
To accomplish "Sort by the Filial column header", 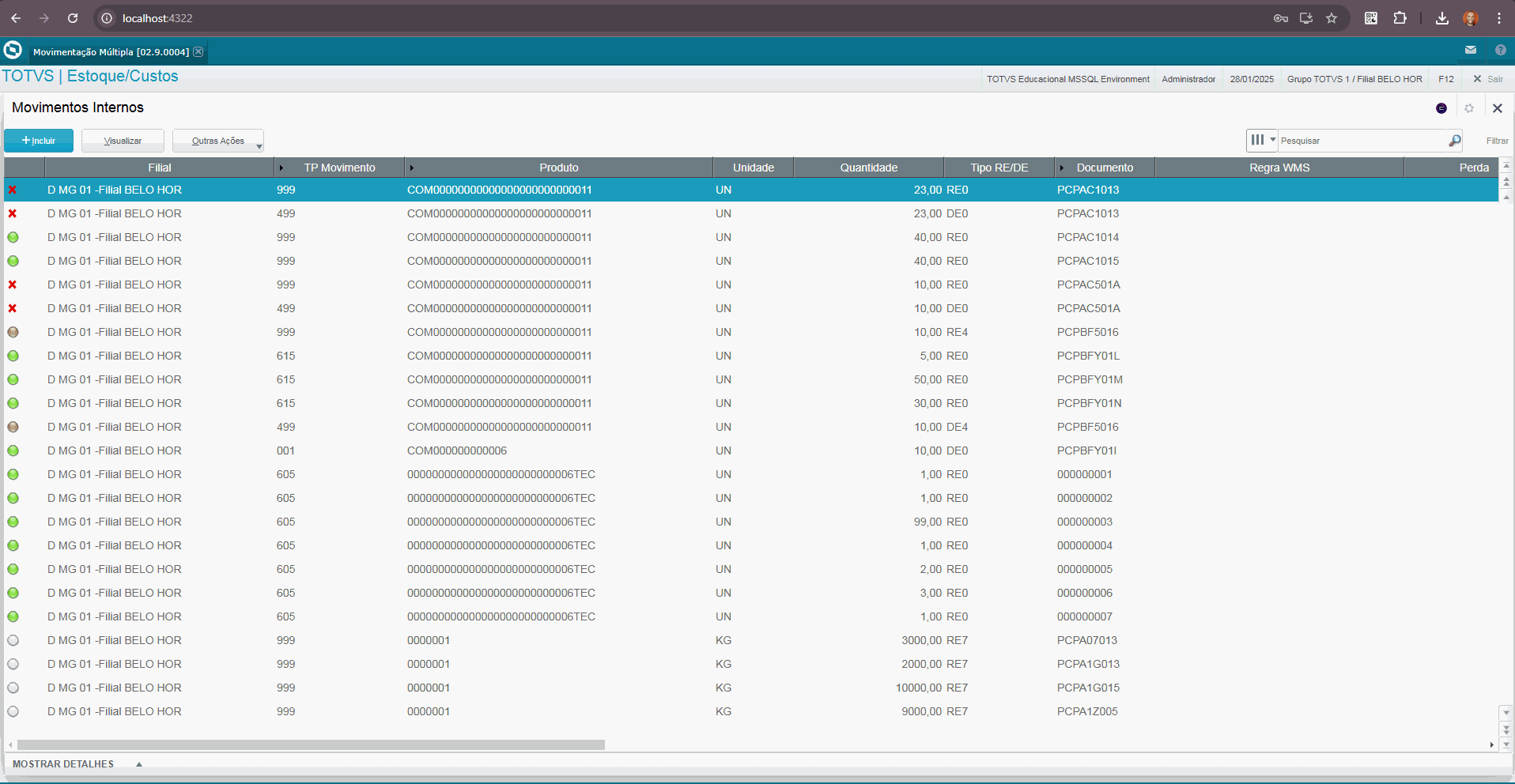I will click(x=160, y=168).
